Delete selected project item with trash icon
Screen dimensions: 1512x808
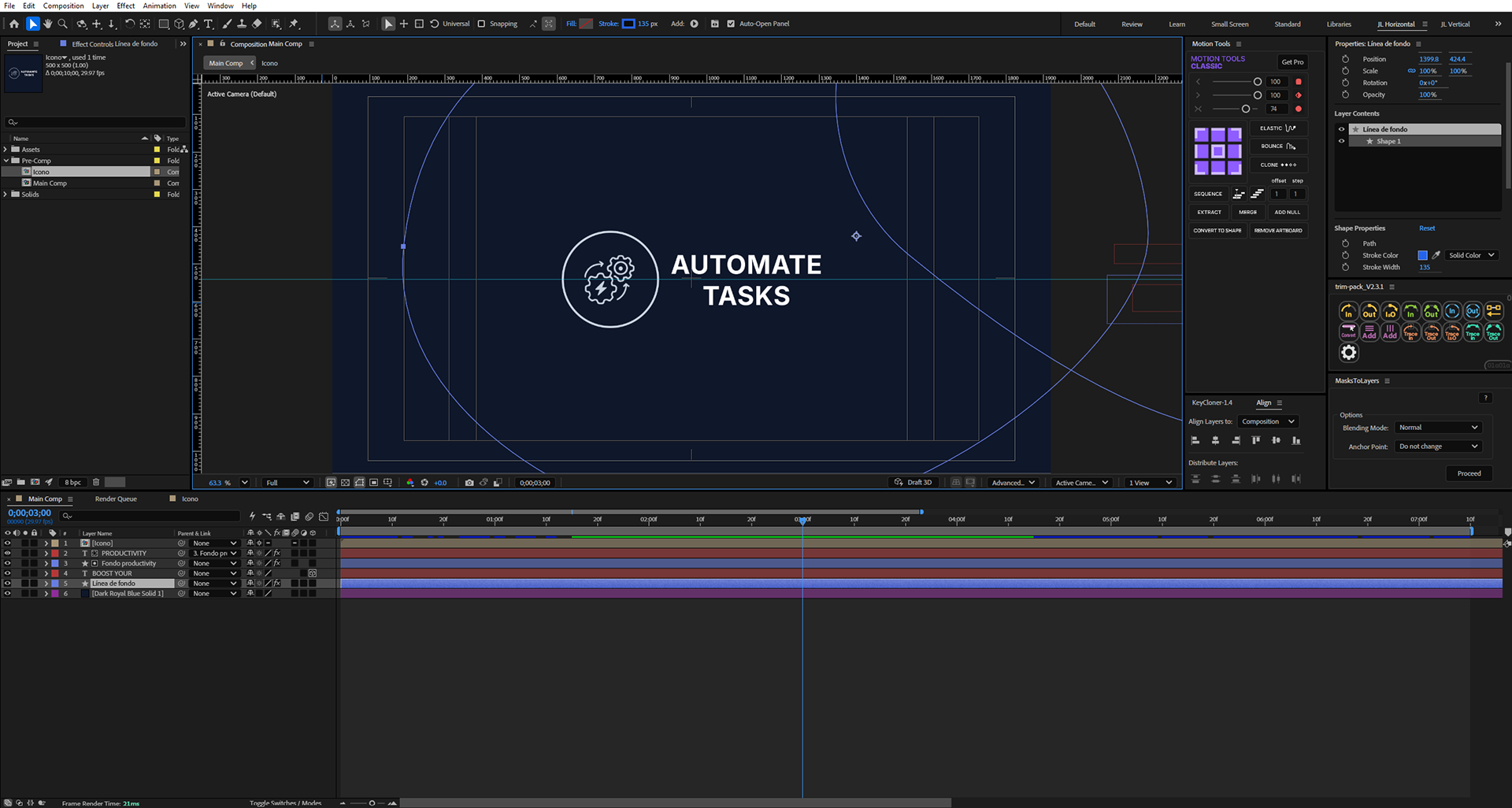tap(96, 482)
